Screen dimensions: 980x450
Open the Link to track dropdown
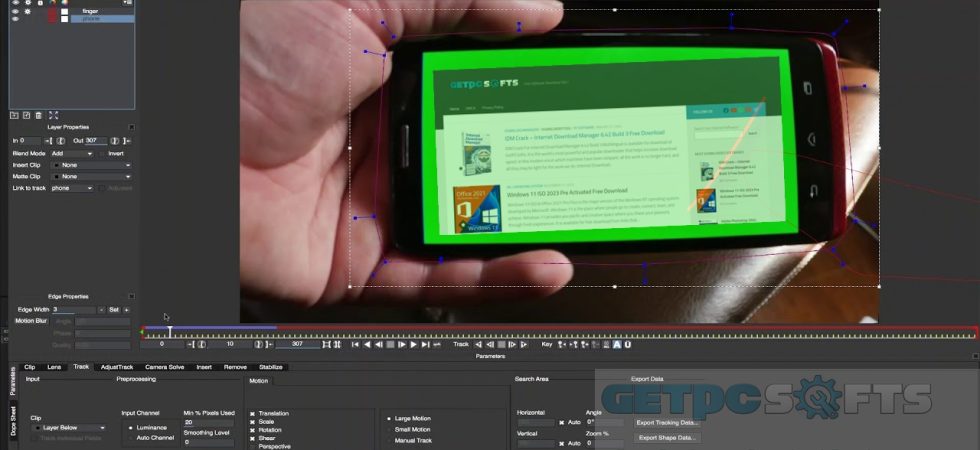click(72, 188)
